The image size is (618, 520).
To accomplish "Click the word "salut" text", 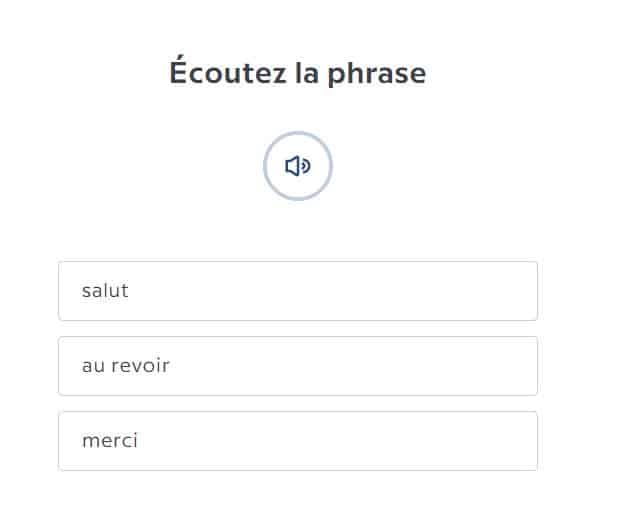I will [105, 291].
